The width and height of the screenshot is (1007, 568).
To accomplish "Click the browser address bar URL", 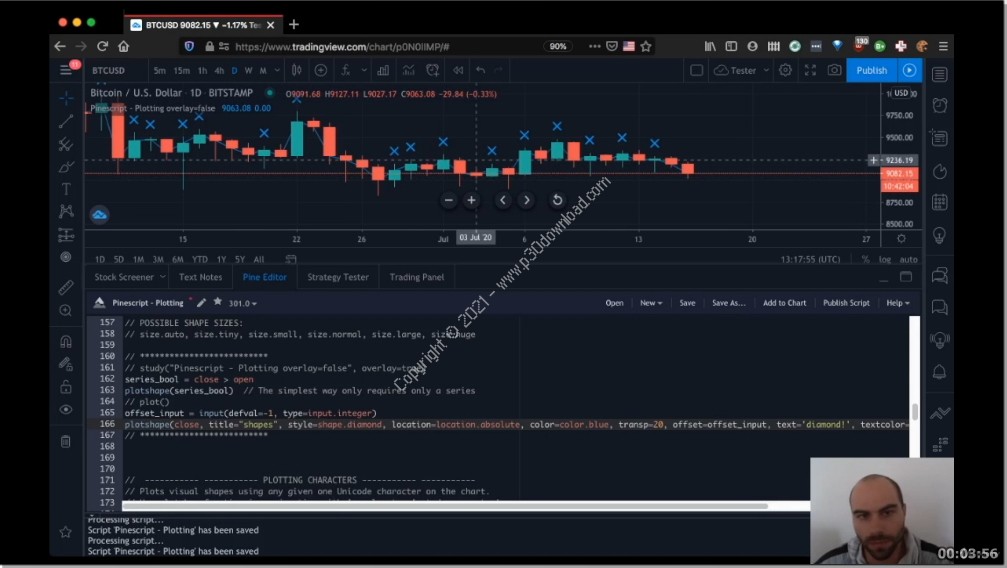I will tap(342, 46).
